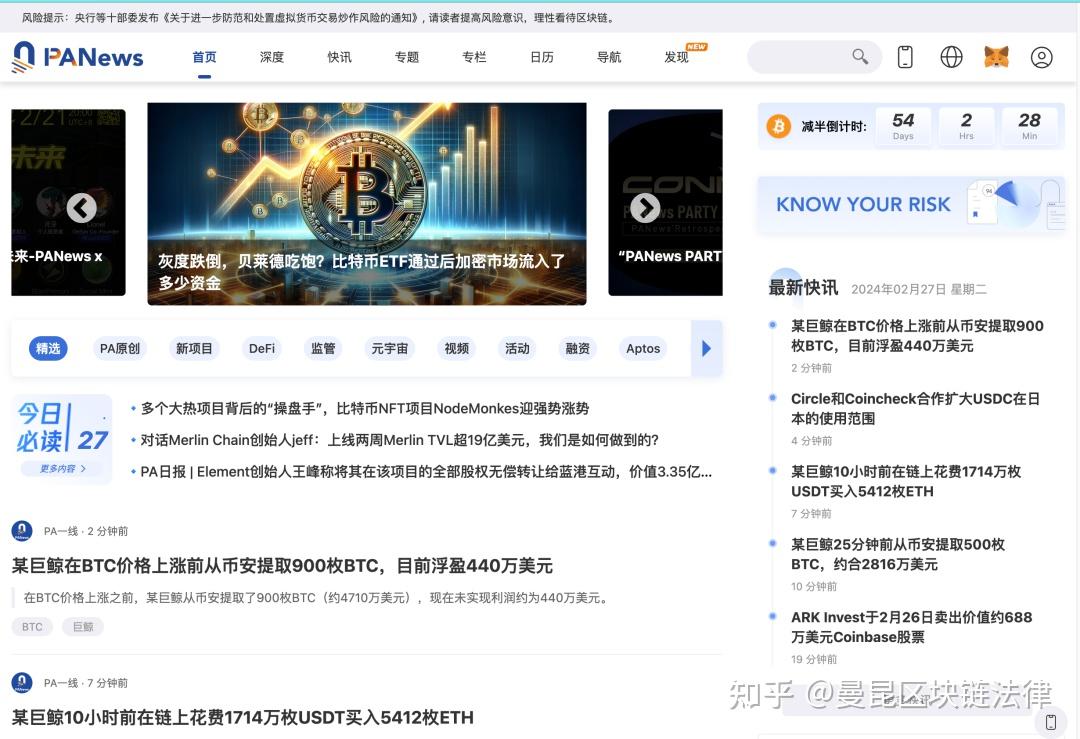The height and width of the screenshot is (739, 1080).
Task: Select the 首页 navigation tab
Action: pos(204,57)
